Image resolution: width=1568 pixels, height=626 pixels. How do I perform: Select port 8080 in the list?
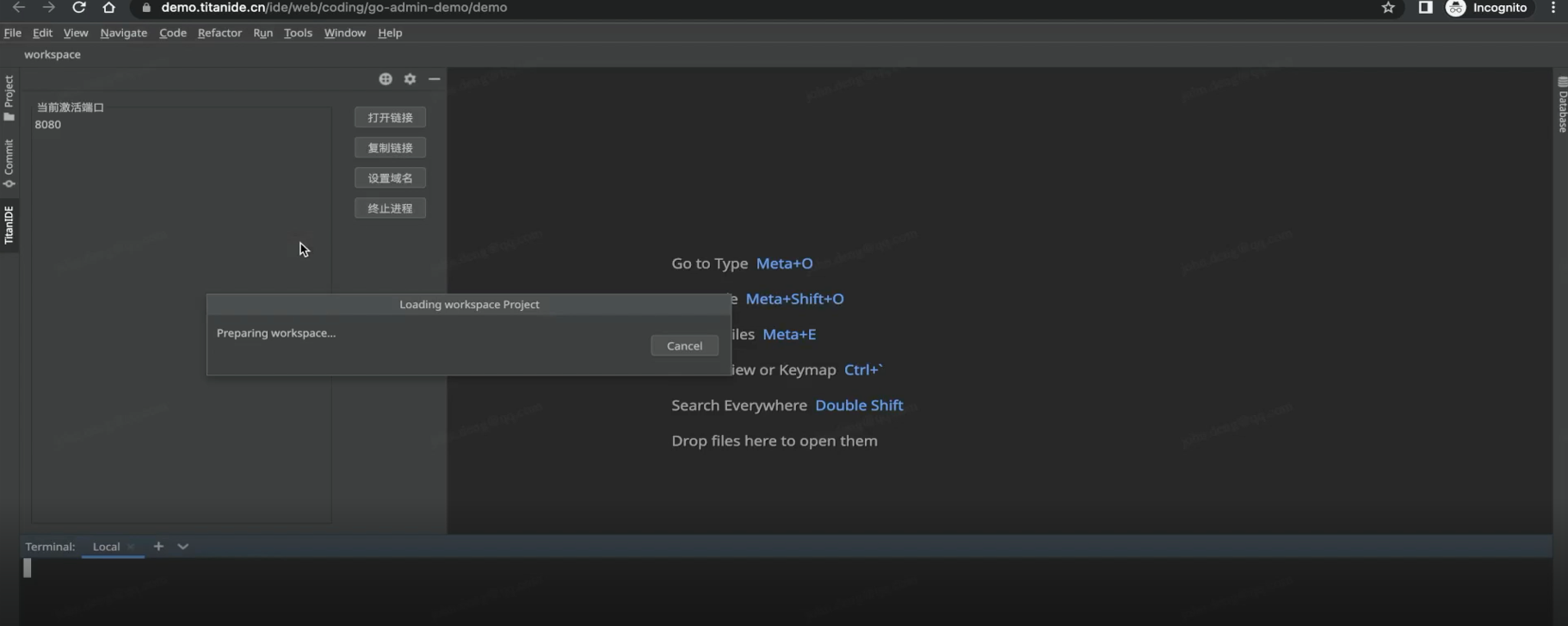point(48,125)
